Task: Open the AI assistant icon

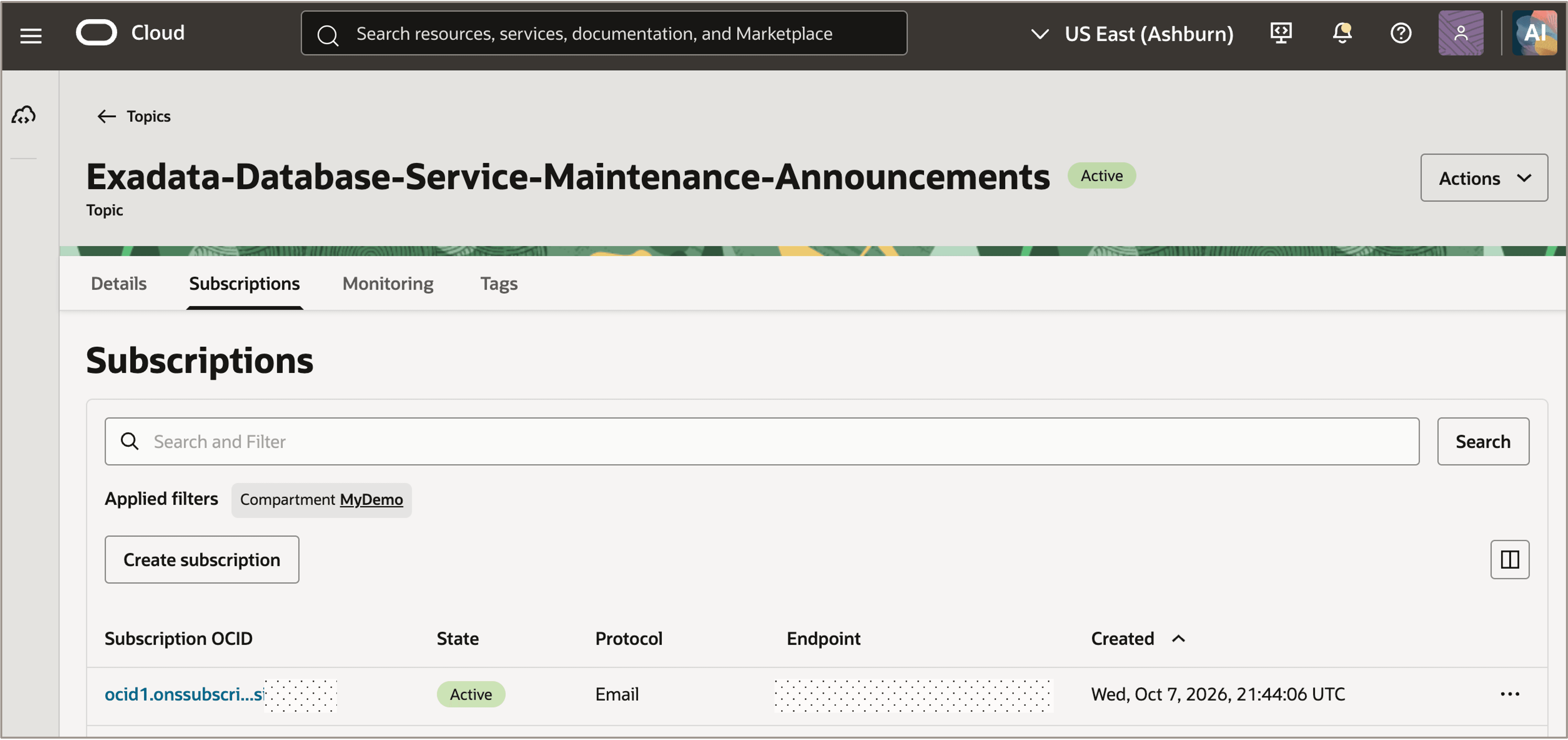Action: click(1534, 33)
